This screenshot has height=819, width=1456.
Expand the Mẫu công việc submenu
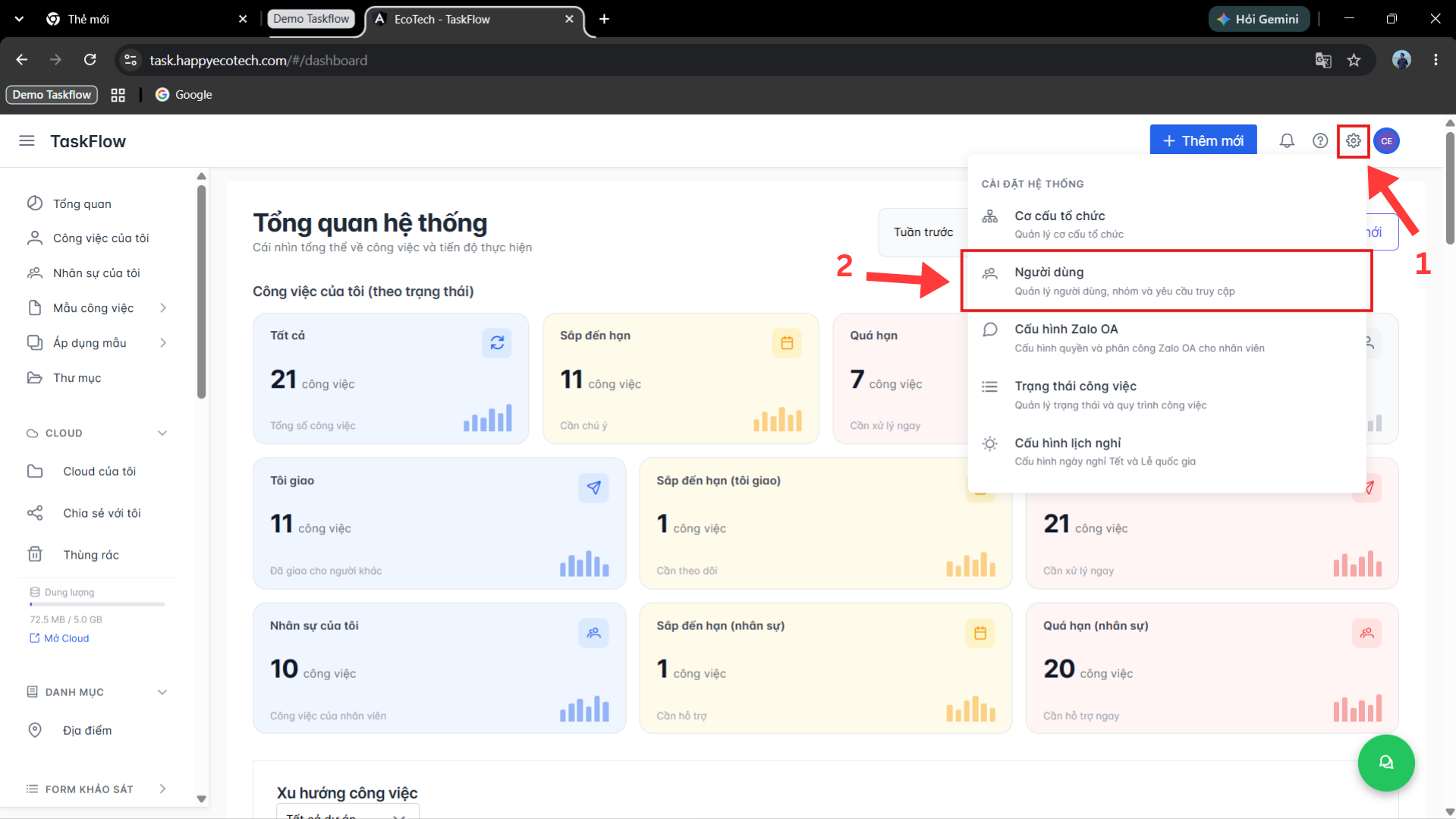[163, 308]
